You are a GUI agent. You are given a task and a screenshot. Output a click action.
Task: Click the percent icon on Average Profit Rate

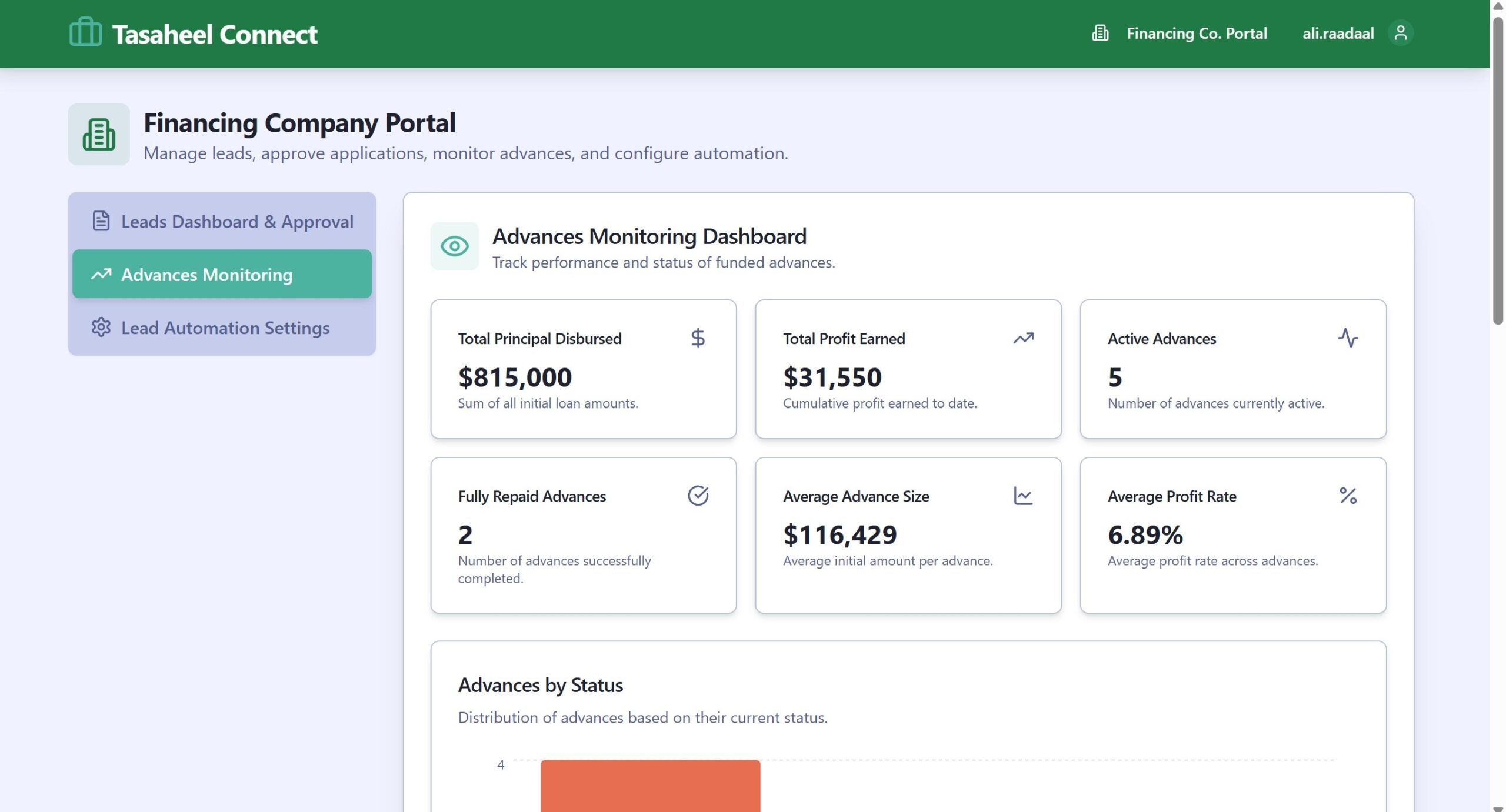tap(1348, 496)
